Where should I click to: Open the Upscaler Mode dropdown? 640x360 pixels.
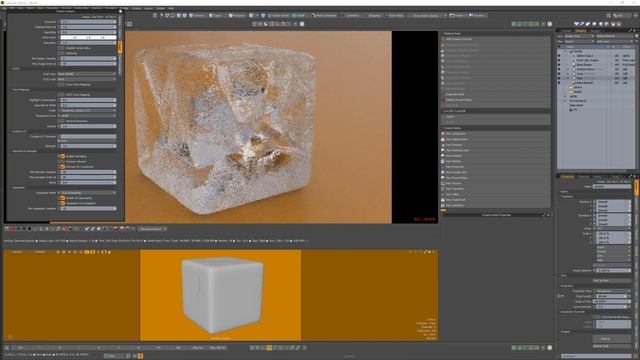tap(88, 193)
